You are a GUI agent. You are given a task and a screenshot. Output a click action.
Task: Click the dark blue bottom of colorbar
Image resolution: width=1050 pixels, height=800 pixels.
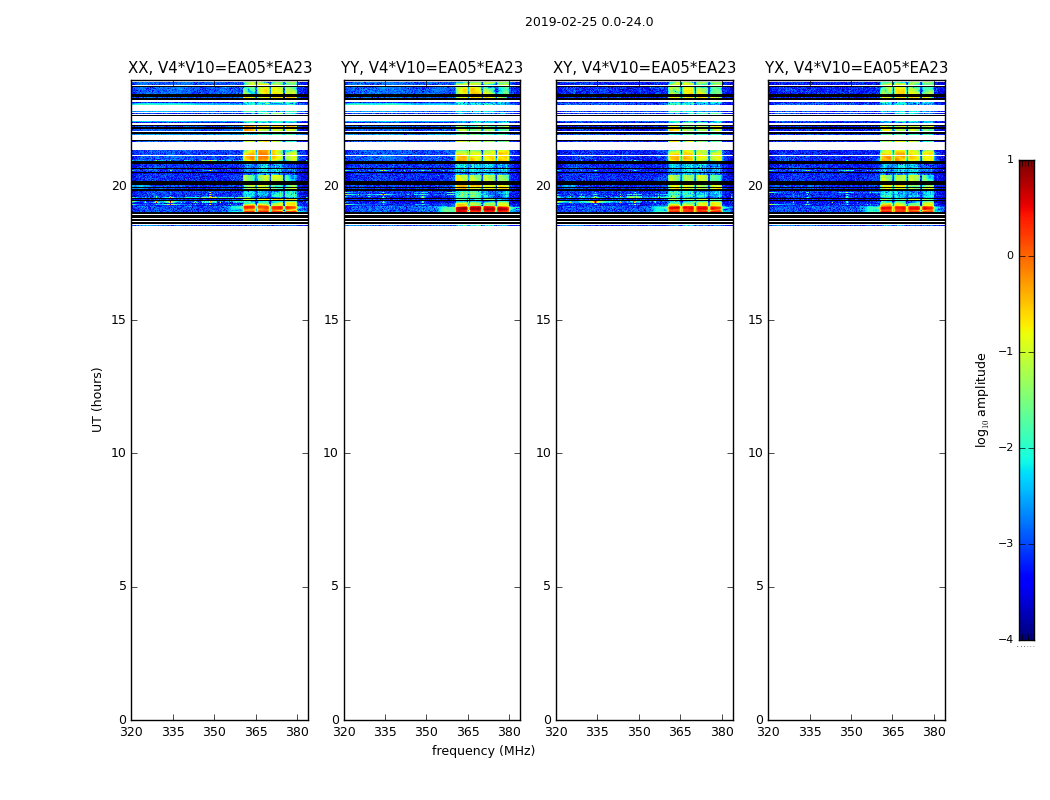tap(1026, 634)
